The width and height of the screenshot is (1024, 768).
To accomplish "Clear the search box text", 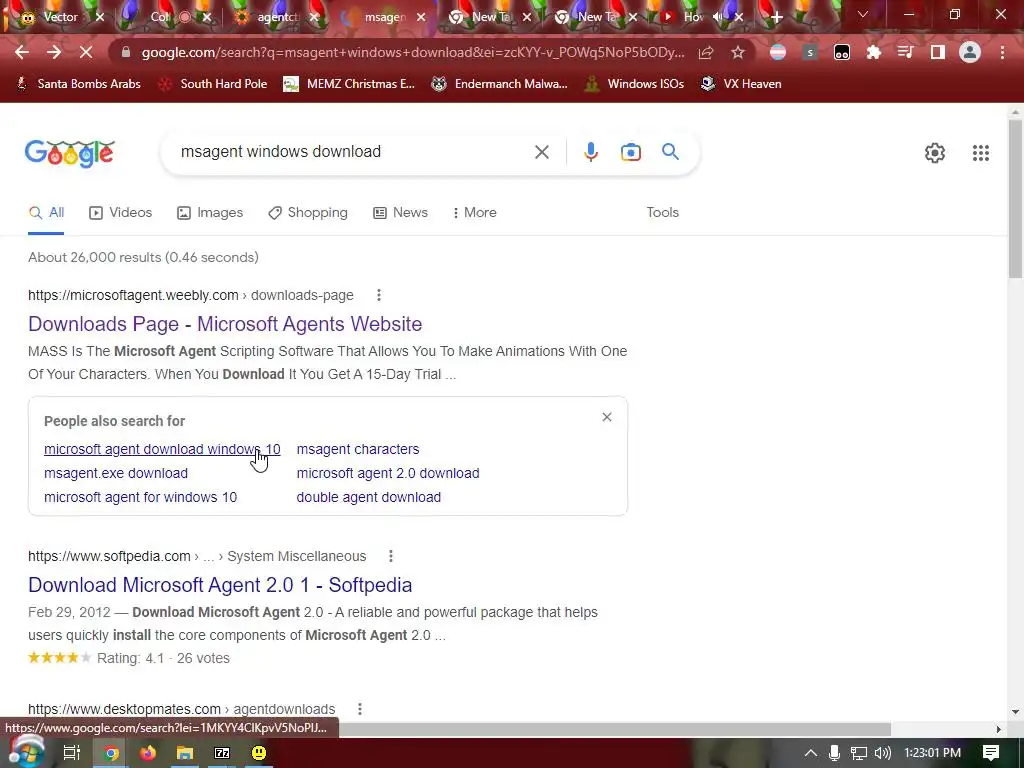I will point(541,152).
